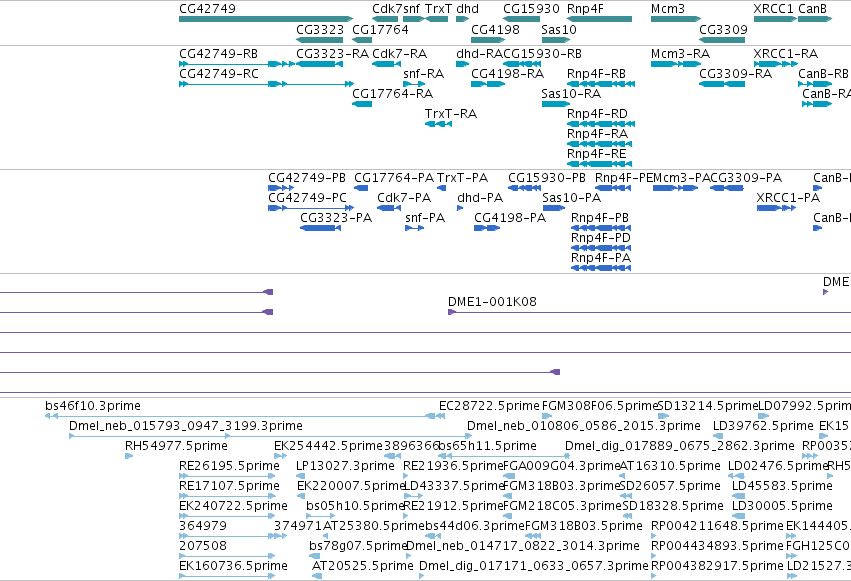Viewport: 851px width, 581px height.
Task: Click the LD30005.5prime EST
Action: click(739, 517)
